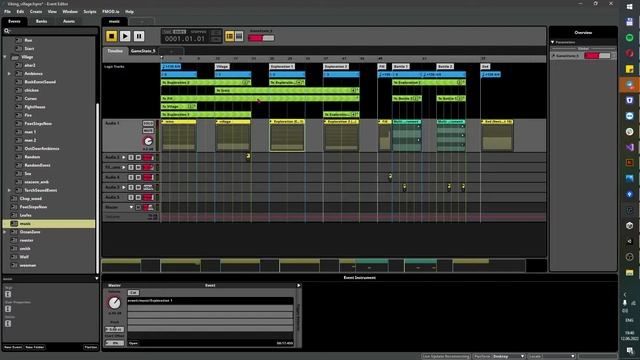
Task: Collapse the Parameters section in Overview panel
Action: point(553,42)
